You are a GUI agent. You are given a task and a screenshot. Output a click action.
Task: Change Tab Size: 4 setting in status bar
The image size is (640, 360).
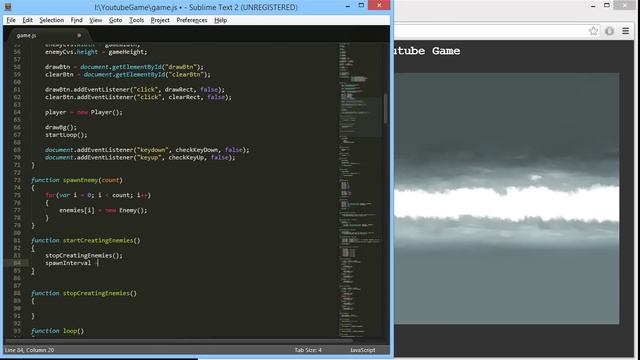[x=308, y=350]
